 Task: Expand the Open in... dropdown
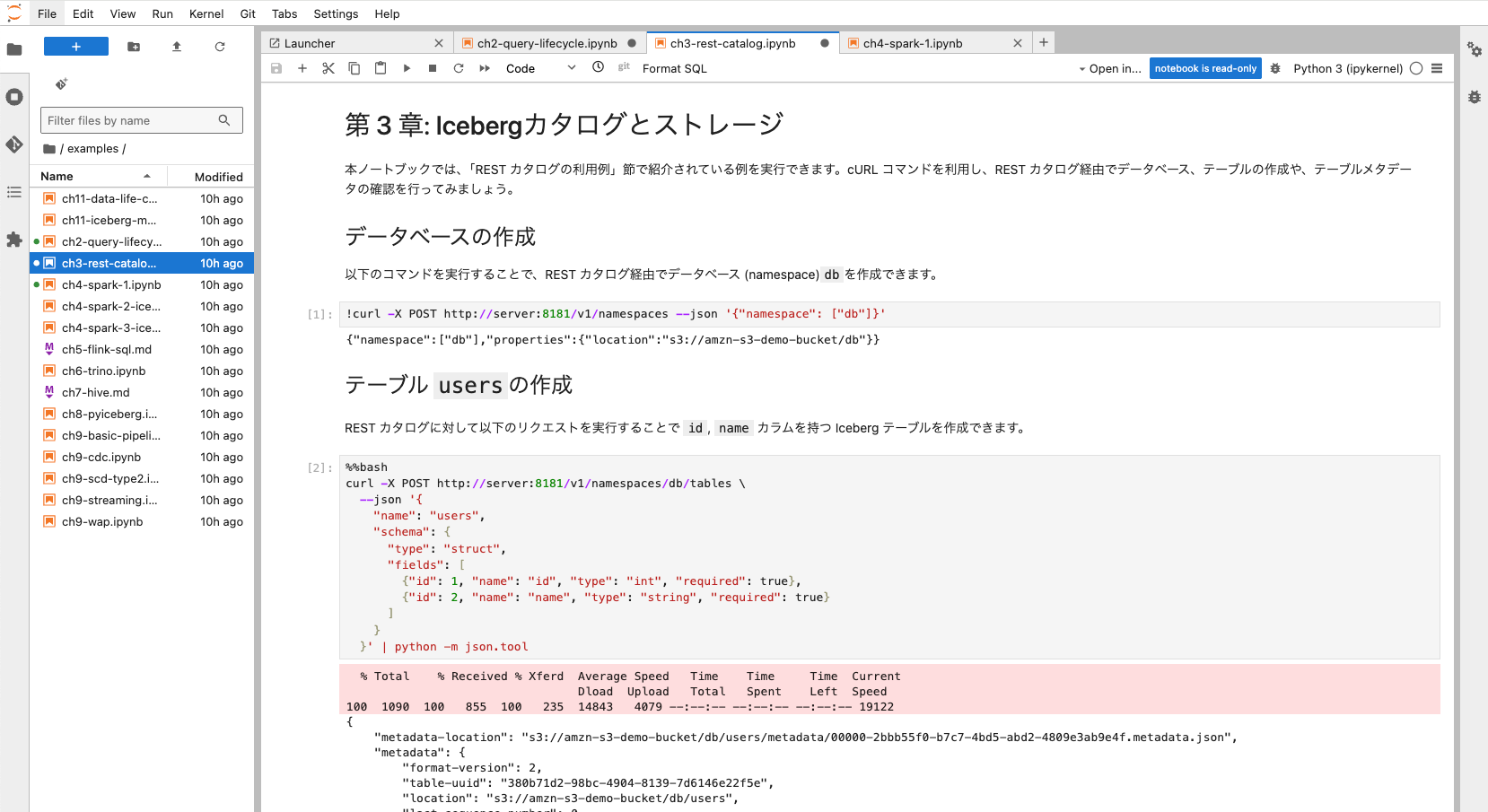(1110, 68)
